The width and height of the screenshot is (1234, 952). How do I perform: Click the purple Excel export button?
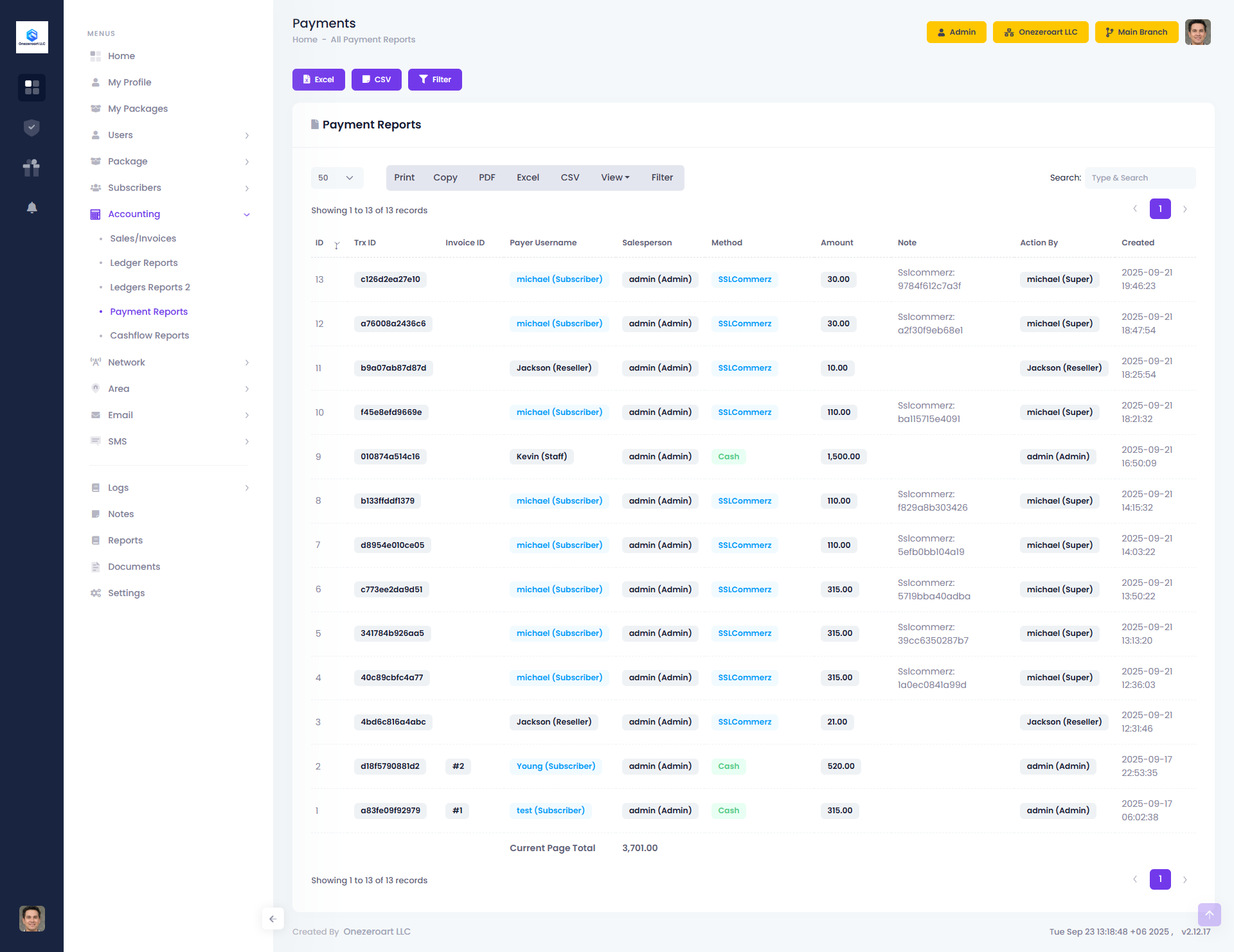click(x=318, y=80)
